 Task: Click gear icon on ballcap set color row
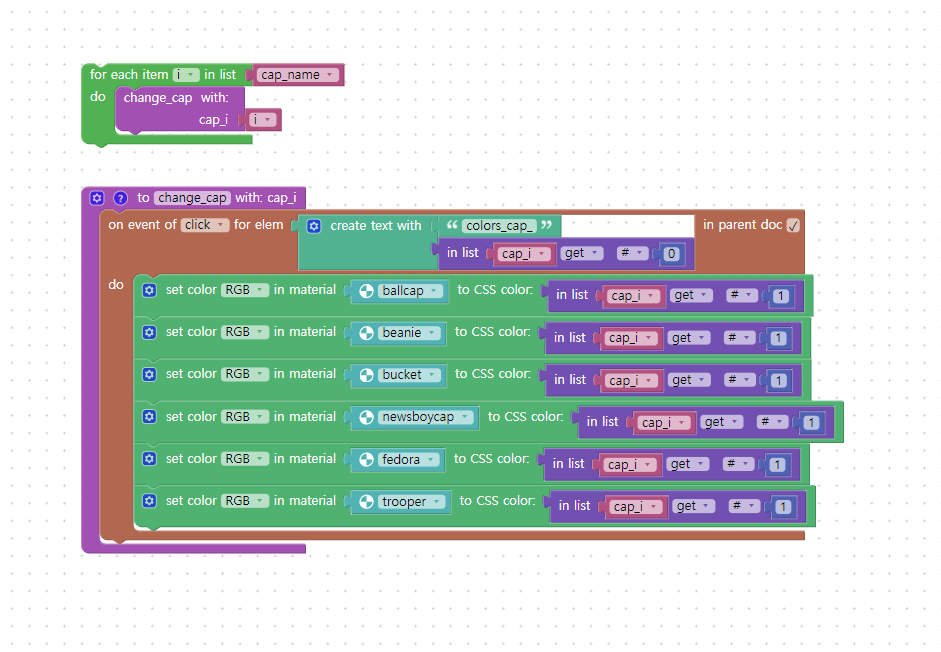pos(149,291)
